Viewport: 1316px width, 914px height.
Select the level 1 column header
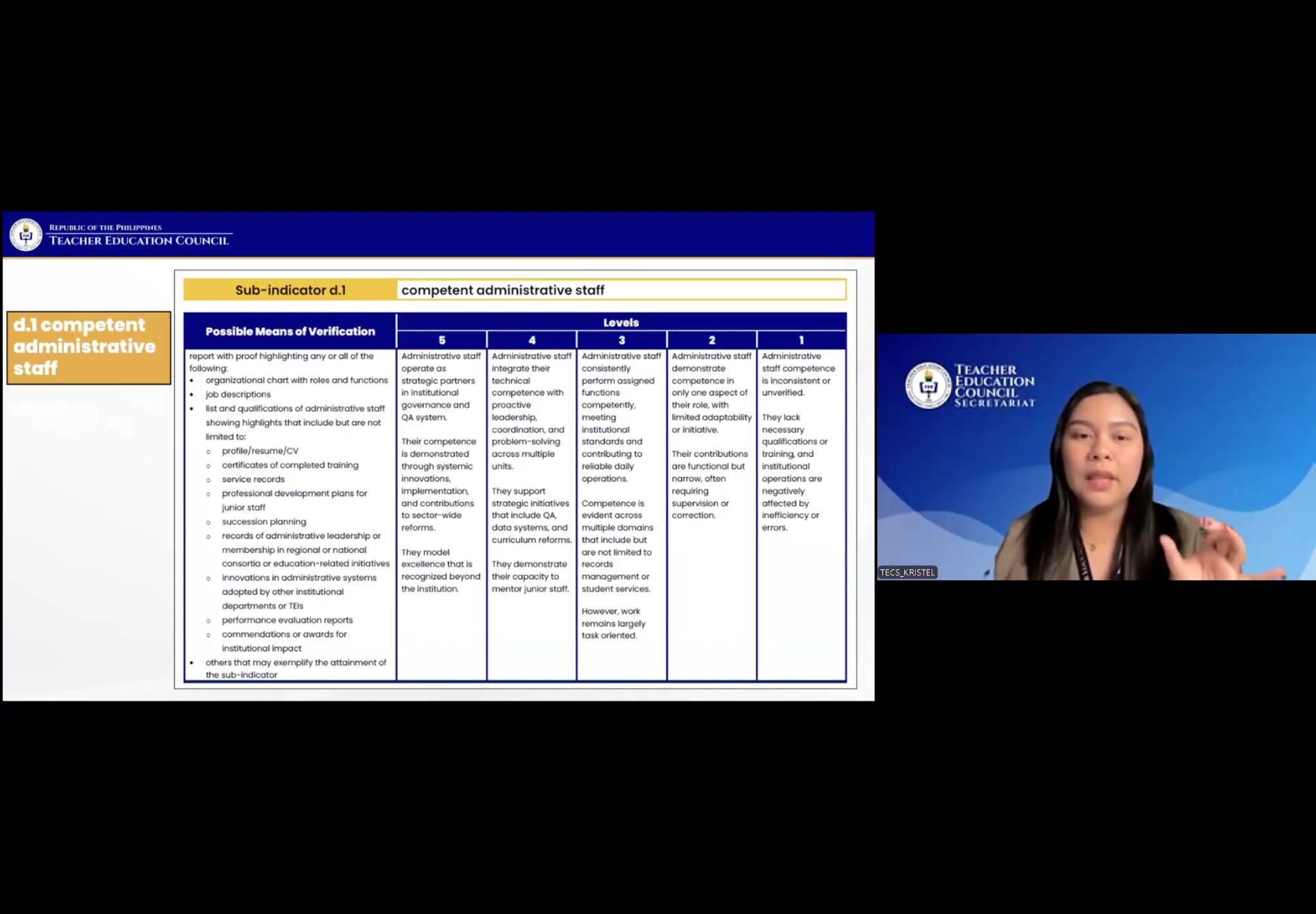[801, 340]
